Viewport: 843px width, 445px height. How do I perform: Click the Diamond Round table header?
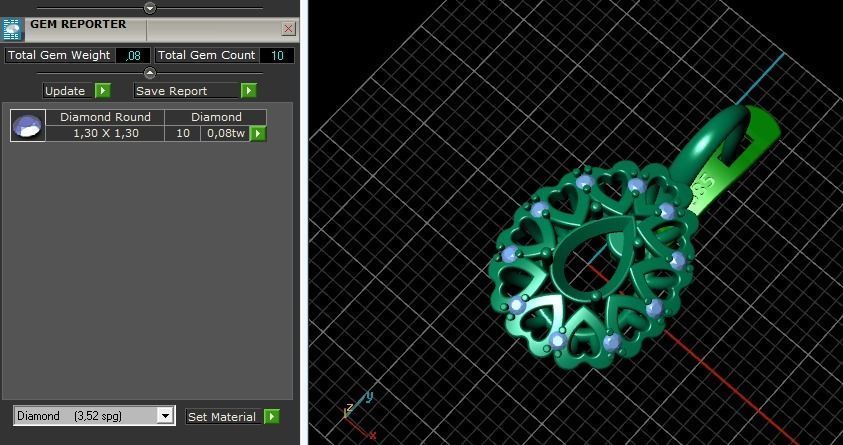[x=105, y=117]
